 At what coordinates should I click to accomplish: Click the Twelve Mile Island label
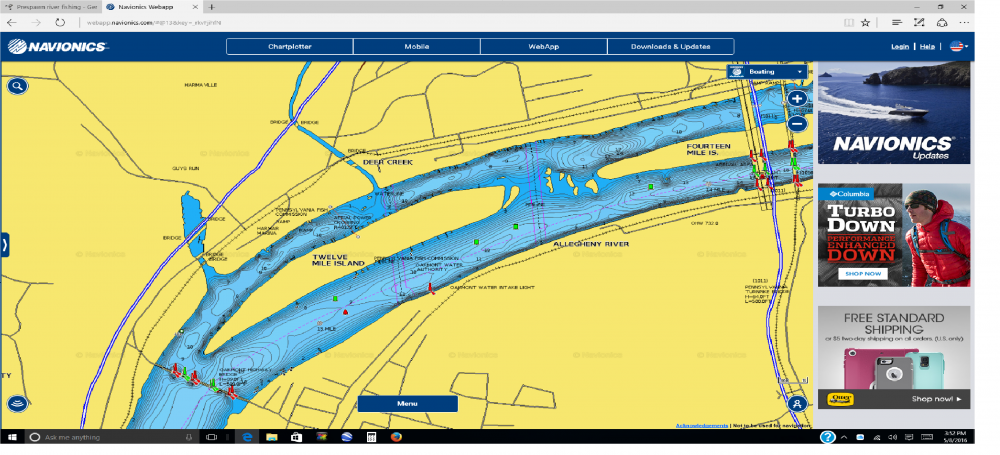[x=338, y=260]
